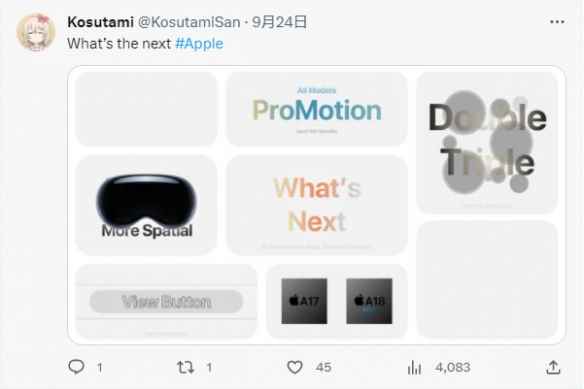This screenshot has height=389, width=584.
Task: Click the Vision Pro More Spatial tile
Action: pos(146,205)
